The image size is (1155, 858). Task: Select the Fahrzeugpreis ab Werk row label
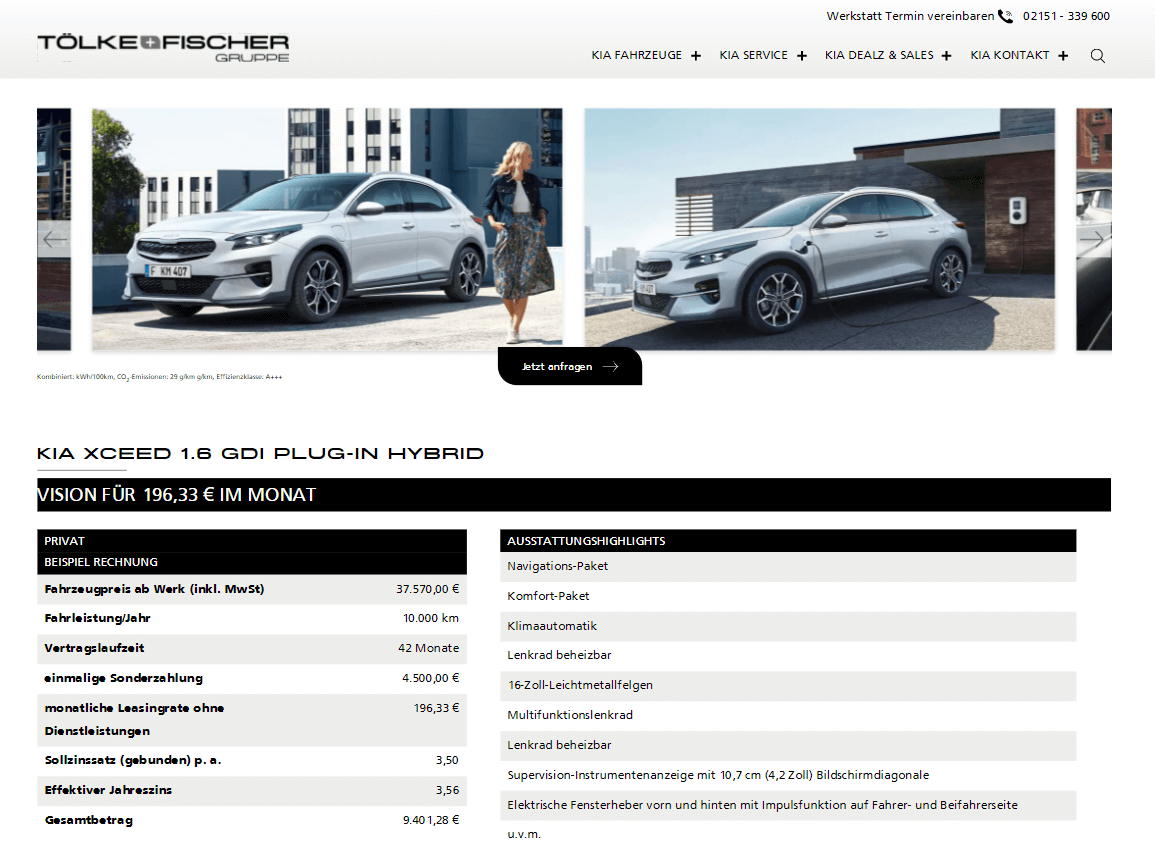point(154,589)
